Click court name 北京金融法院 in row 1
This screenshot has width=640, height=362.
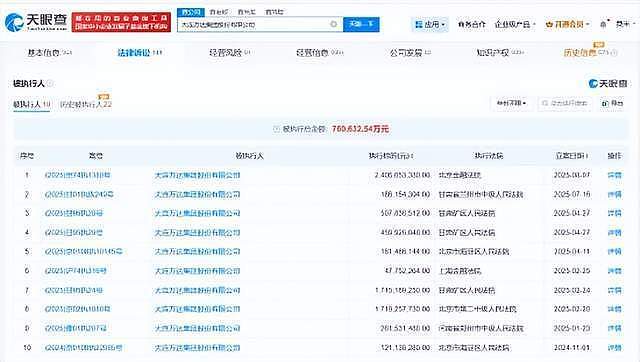(460, 175)
